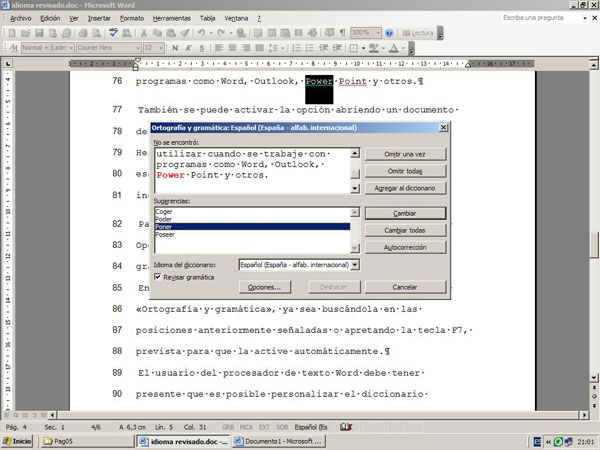Cut selection with the scissors icon
This screenshot has height=450, width=600.
[144, 33]
